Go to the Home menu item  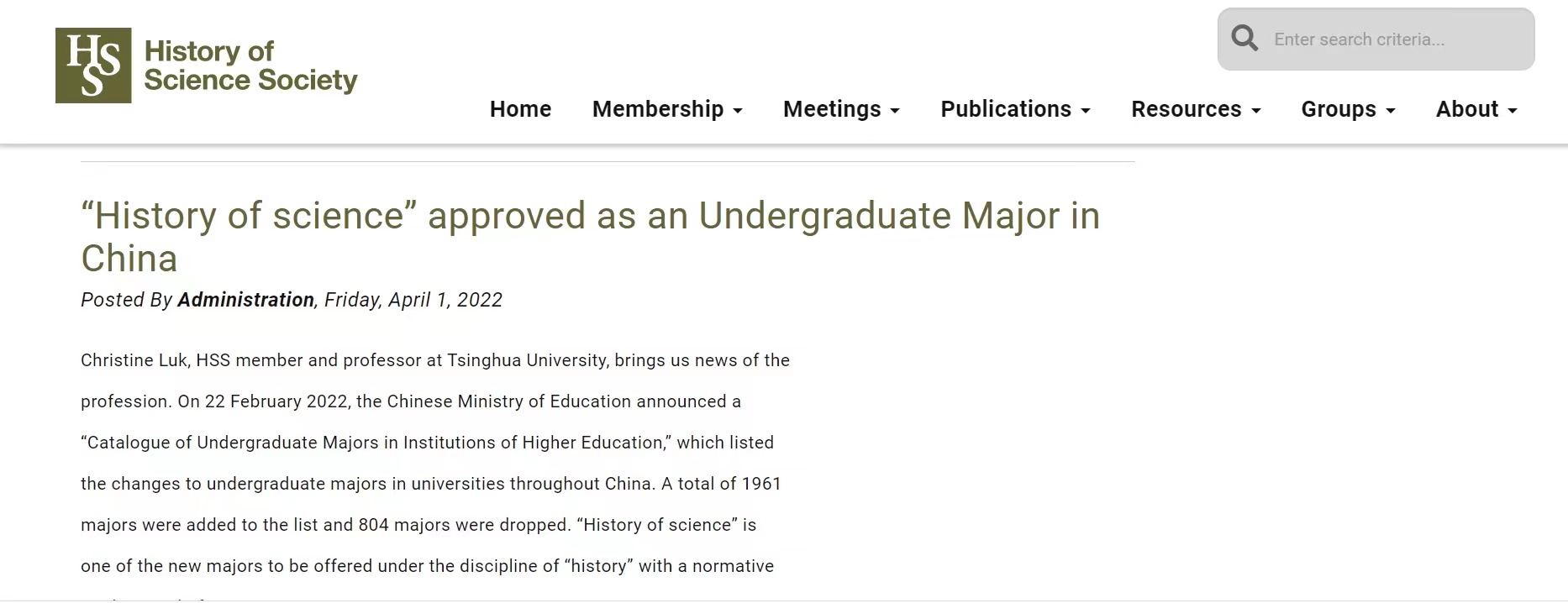520,109
